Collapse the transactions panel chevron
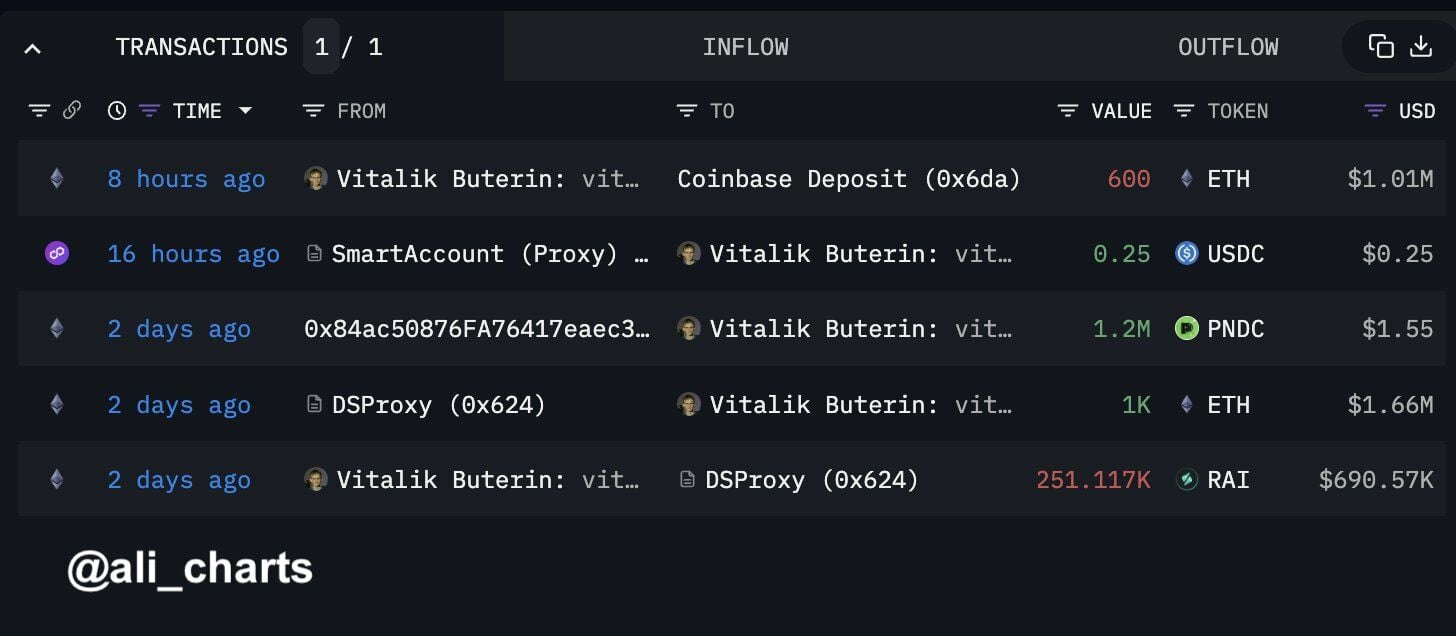 click(x=32, y=48)
